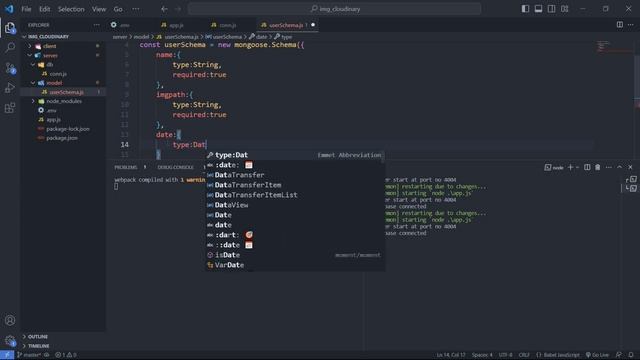This screenshot has width=640, height=360.
Task: Open package.json in the explorer
Action: point(63,138)
